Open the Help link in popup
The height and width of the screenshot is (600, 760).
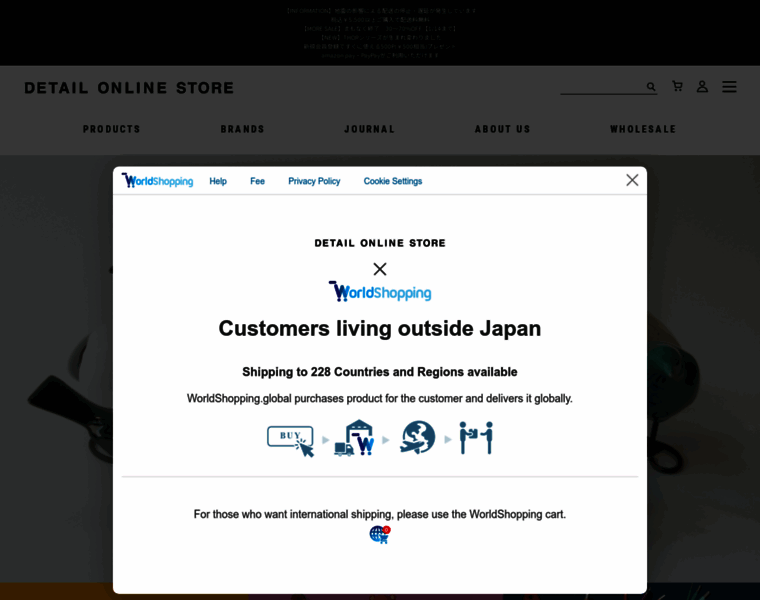tap(218, 181)
